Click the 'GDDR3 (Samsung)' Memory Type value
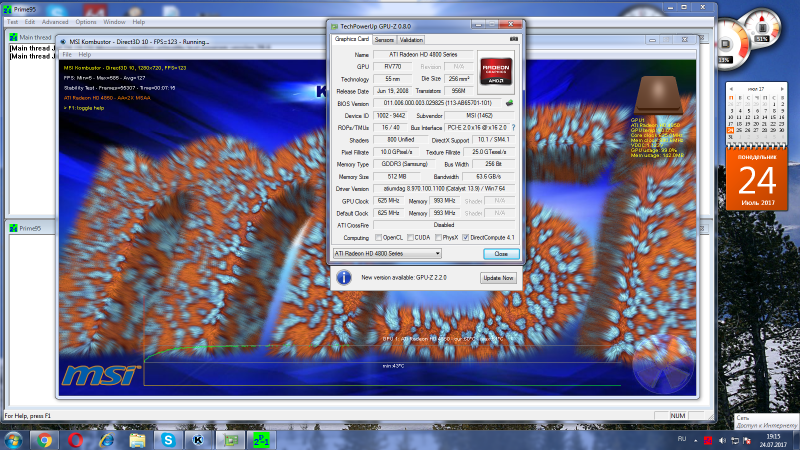The height and width of the screenshot is (450, 800). (x=404, y=164)
